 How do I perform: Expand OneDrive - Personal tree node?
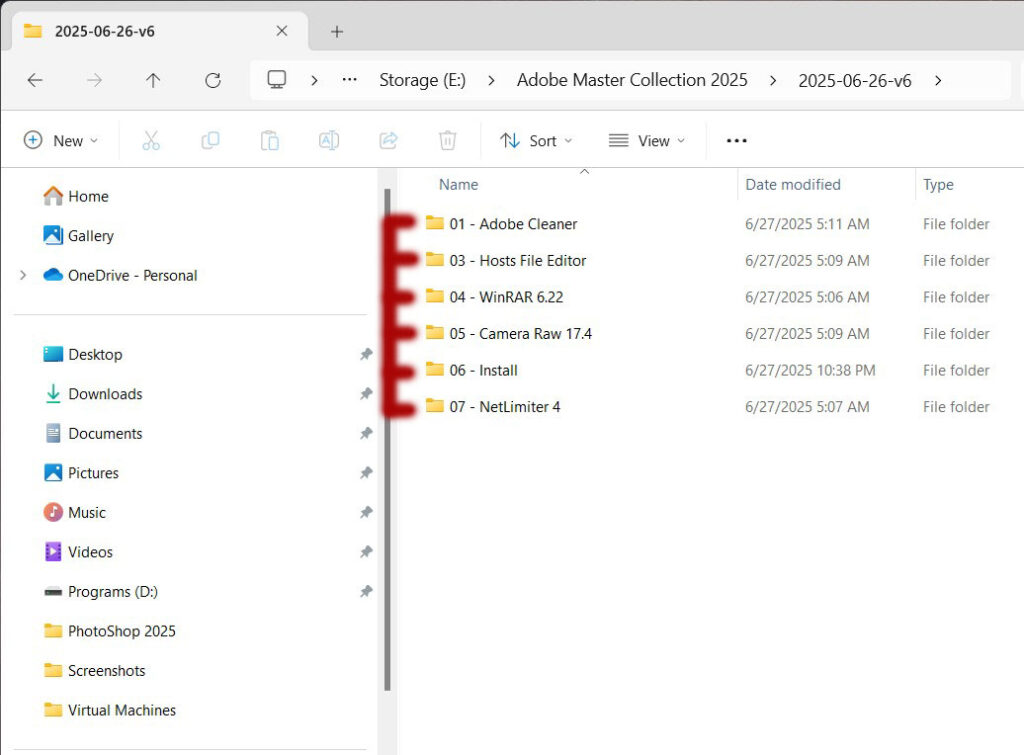(23, 275)
